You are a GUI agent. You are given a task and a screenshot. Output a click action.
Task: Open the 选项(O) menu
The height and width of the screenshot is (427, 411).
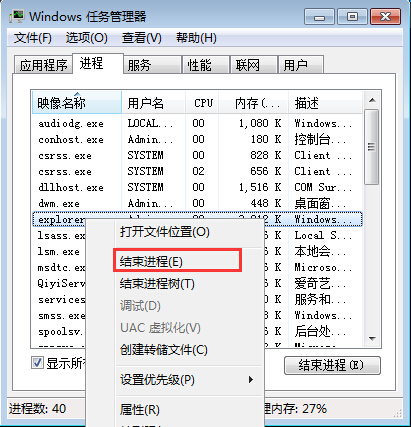click(x=87, y=38)
